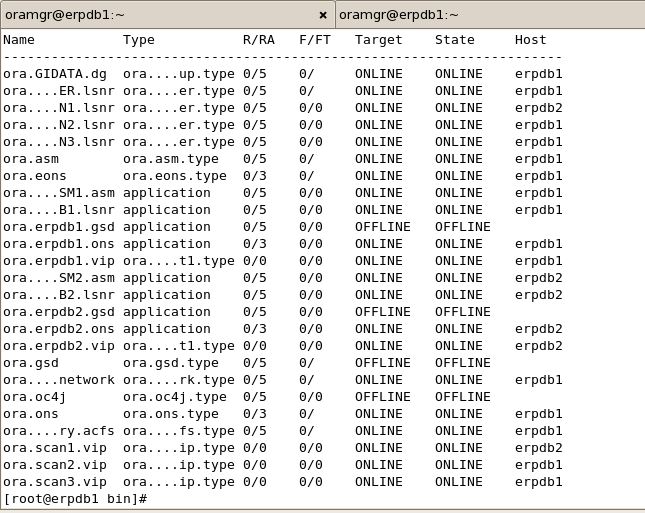This screenshot has height=513, width=645.
Task: Click the ora.ons resource name
Action: (x=31, y=414)
